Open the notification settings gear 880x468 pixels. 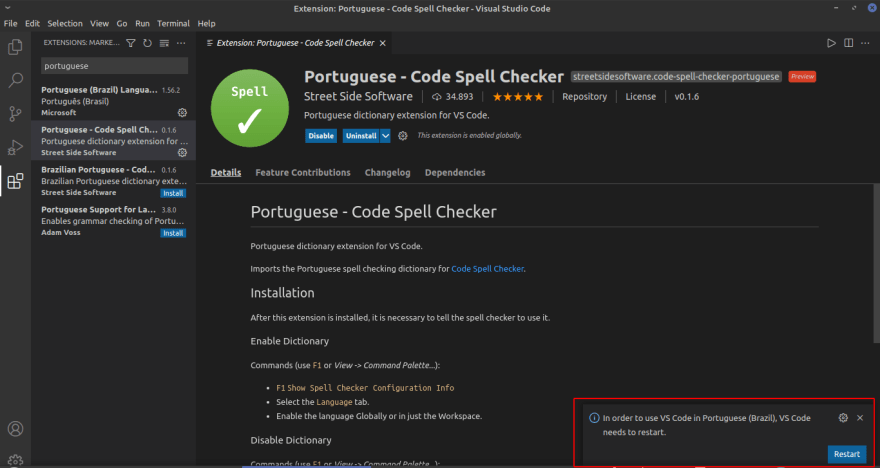843,417
